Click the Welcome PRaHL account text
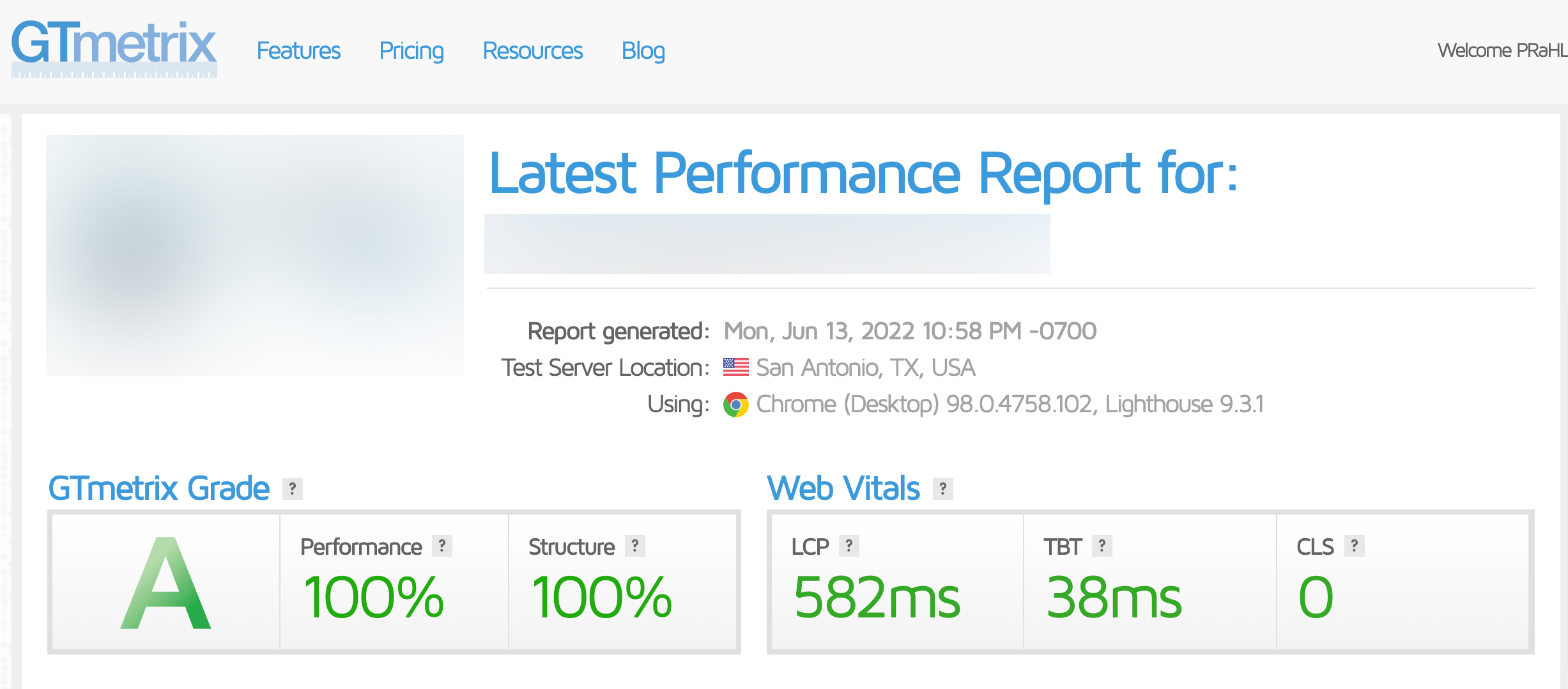 [1502, 50]
